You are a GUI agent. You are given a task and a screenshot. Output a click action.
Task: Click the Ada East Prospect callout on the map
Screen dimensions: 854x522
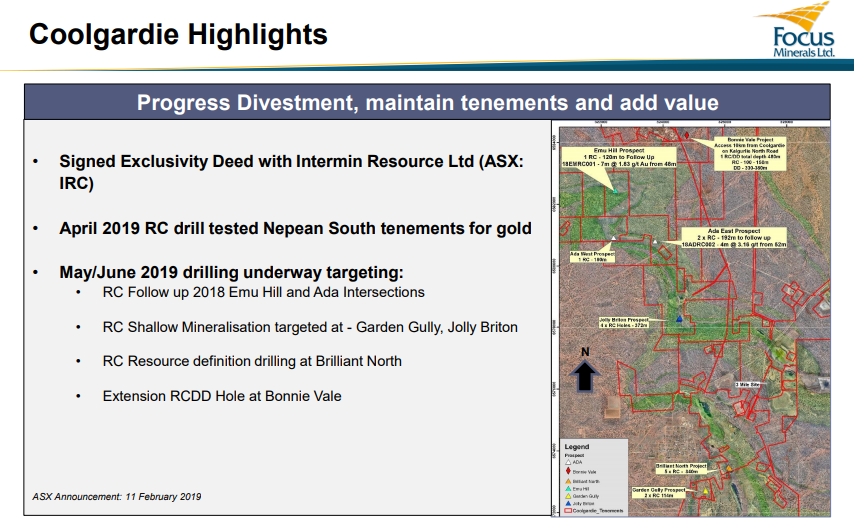coord(734,238)
